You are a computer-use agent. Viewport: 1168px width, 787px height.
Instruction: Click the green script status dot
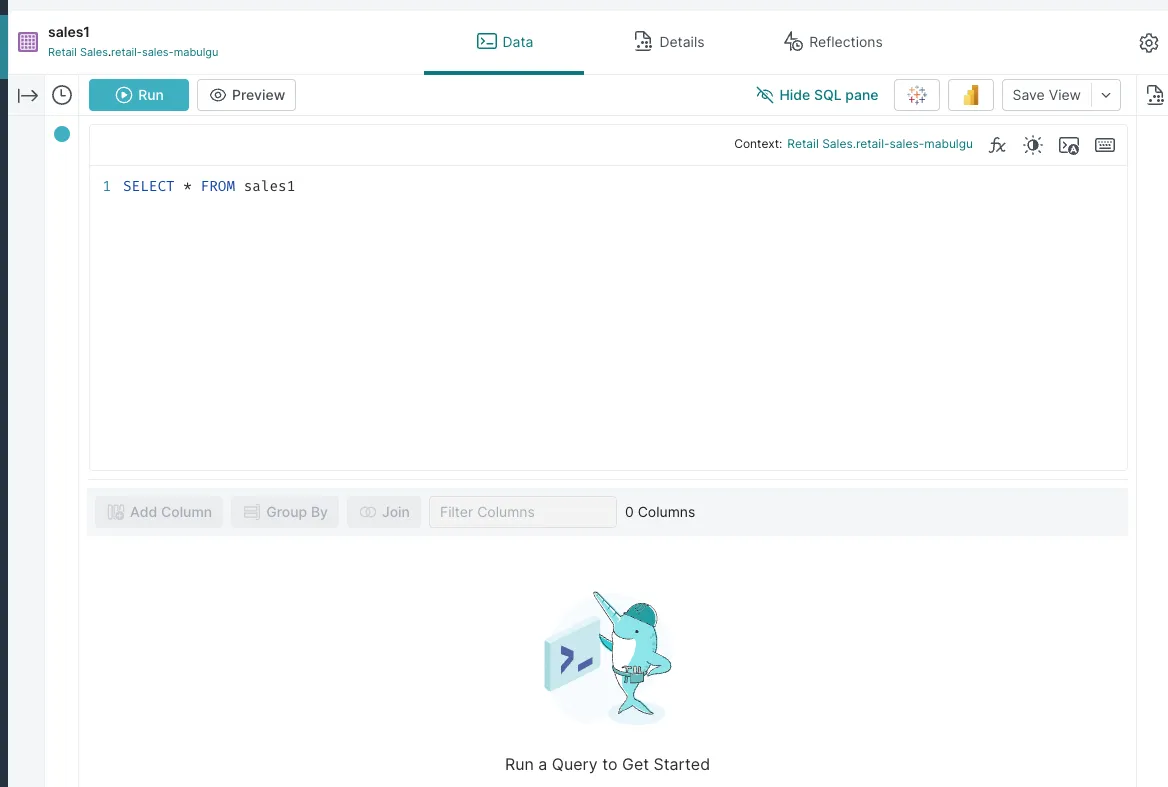[61, 133]
